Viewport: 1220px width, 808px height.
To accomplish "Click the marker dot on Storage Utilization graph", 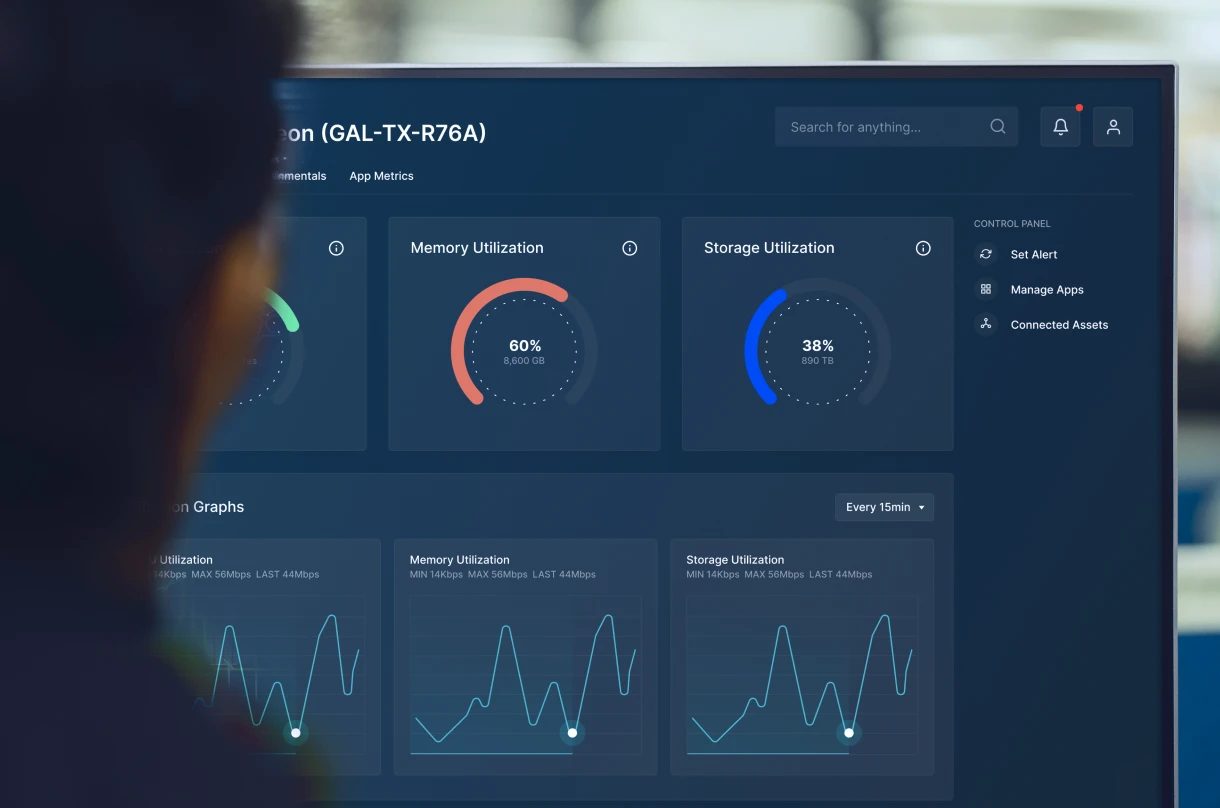I will [x=848, y=733].
